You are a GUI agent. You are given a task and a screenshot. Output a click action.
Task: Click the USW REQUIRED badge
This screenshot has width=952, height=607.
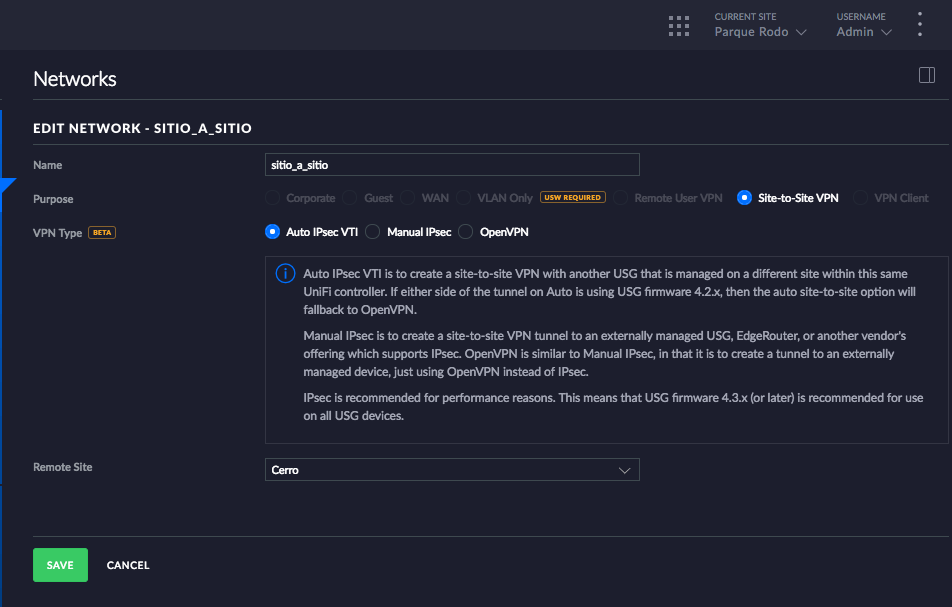click(573, 198)
